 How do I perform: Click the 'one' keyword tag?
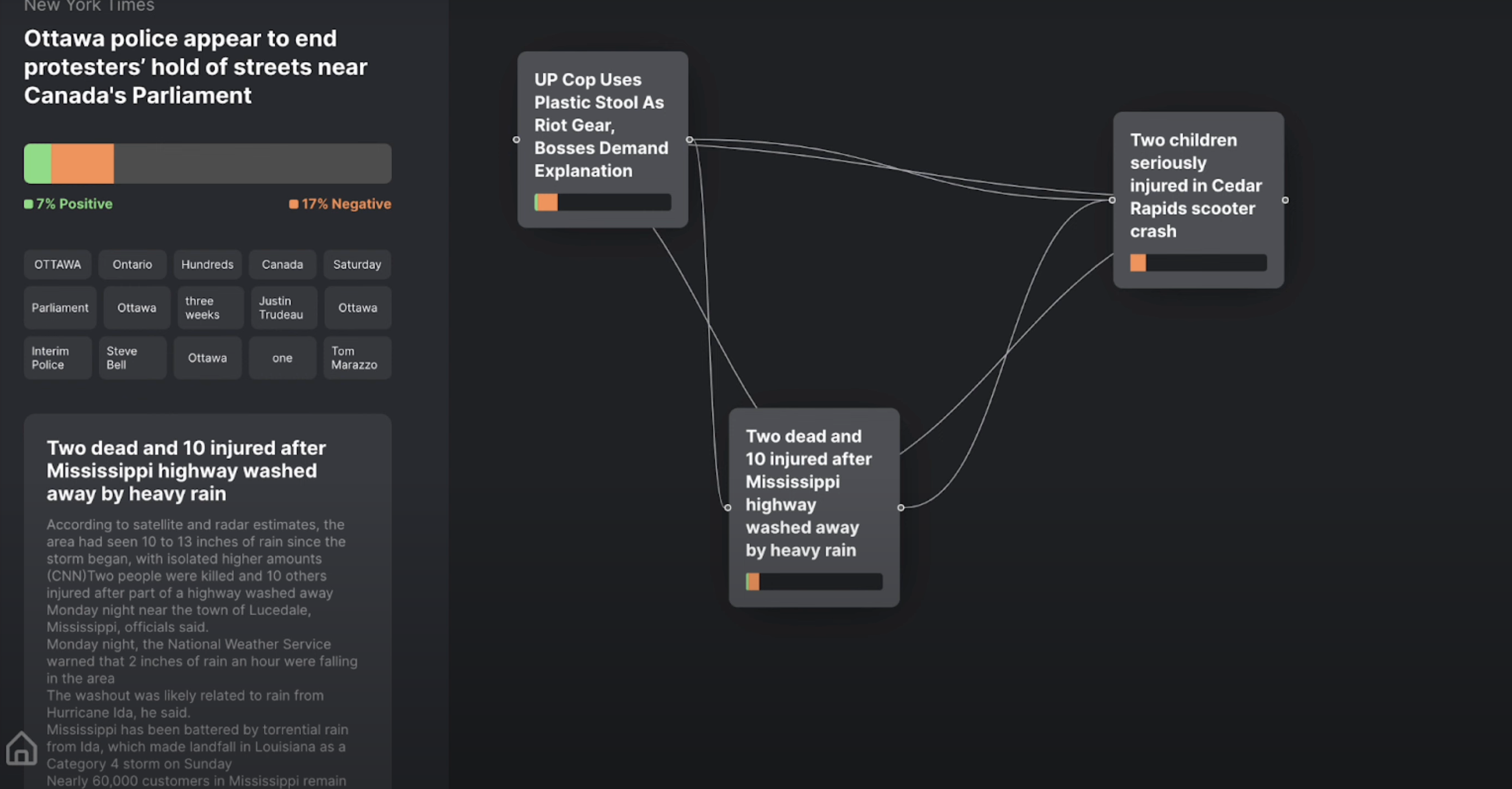(282, 358)
